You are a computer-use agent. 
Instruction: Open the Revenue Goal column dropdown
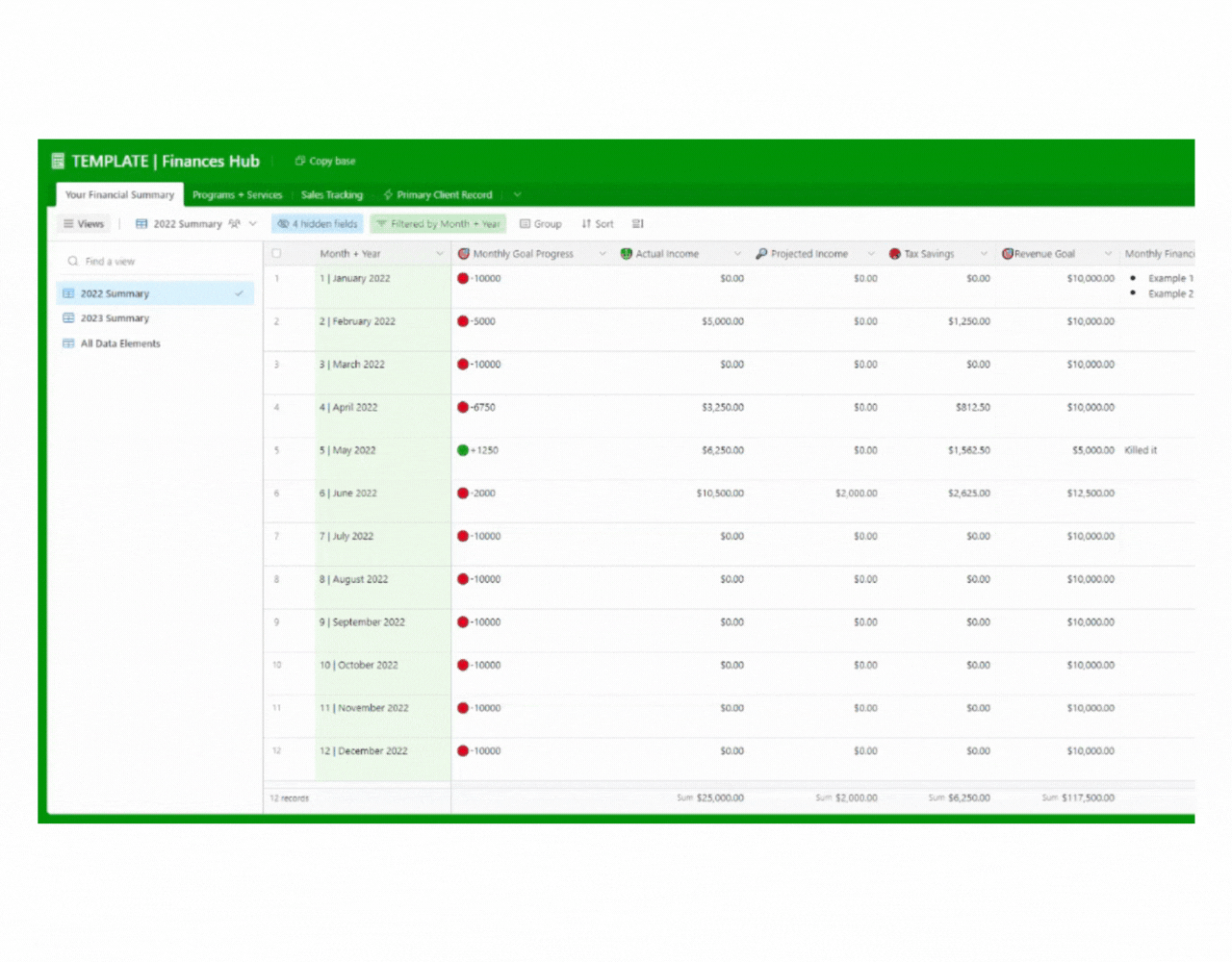coord(1108,254)
